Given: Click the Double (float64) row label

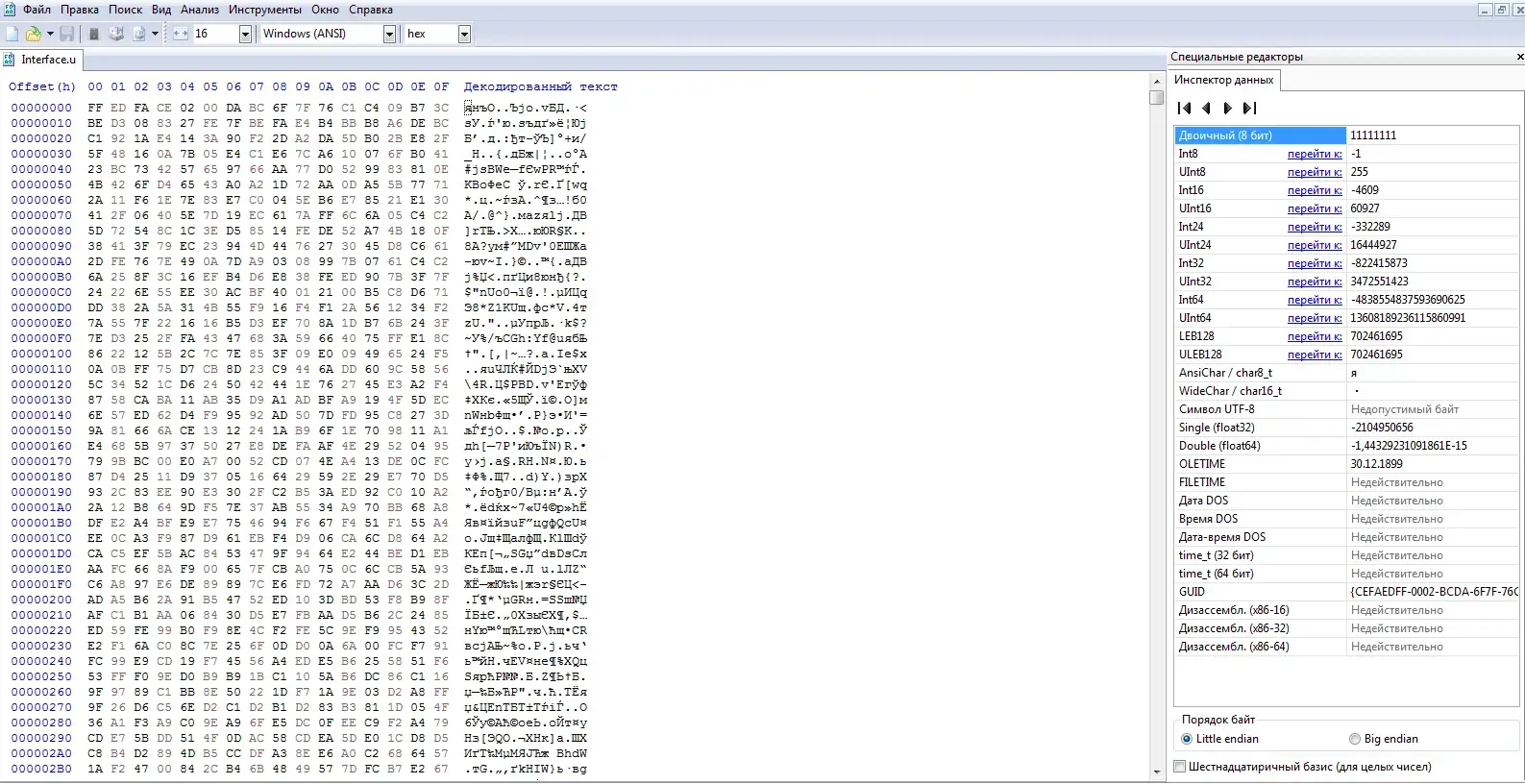Looking at the screenshot, I should click(x=1218, y=446).
